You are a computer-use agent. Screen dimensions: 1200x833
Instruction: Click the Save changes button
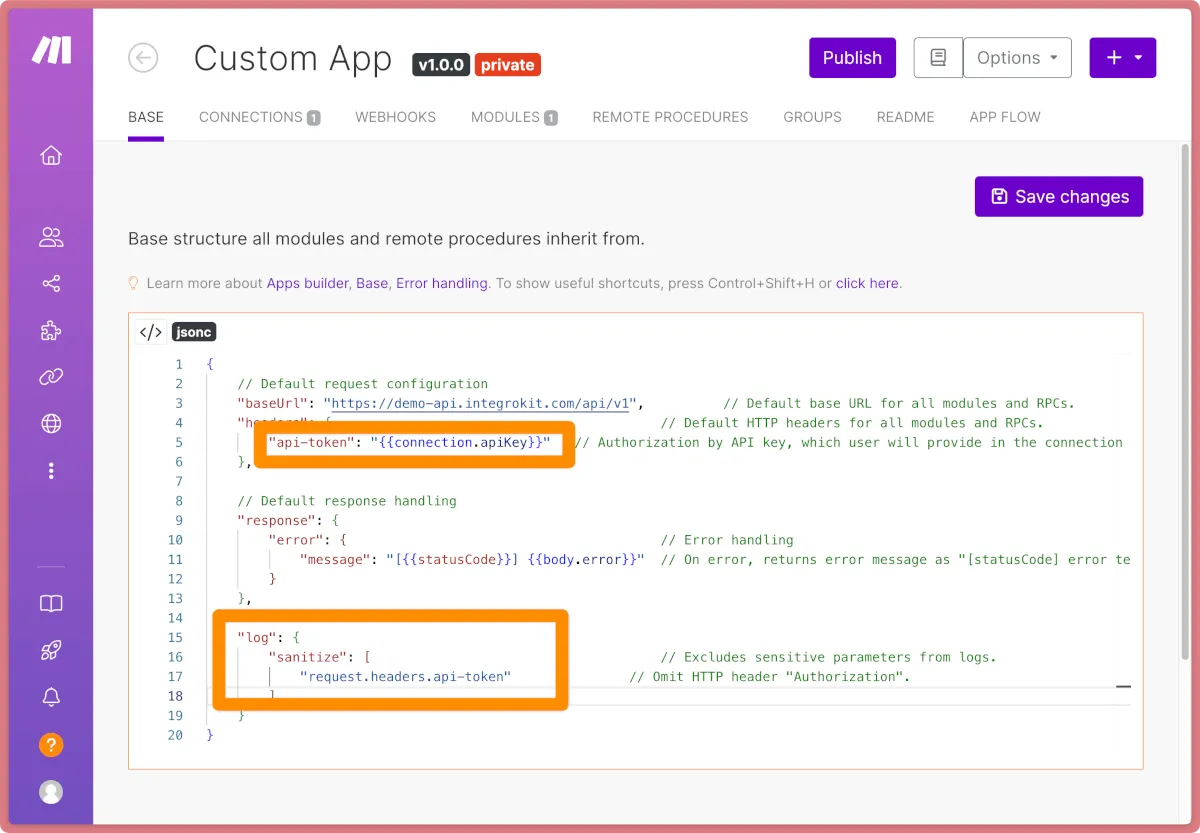[x=1059, y=197]
